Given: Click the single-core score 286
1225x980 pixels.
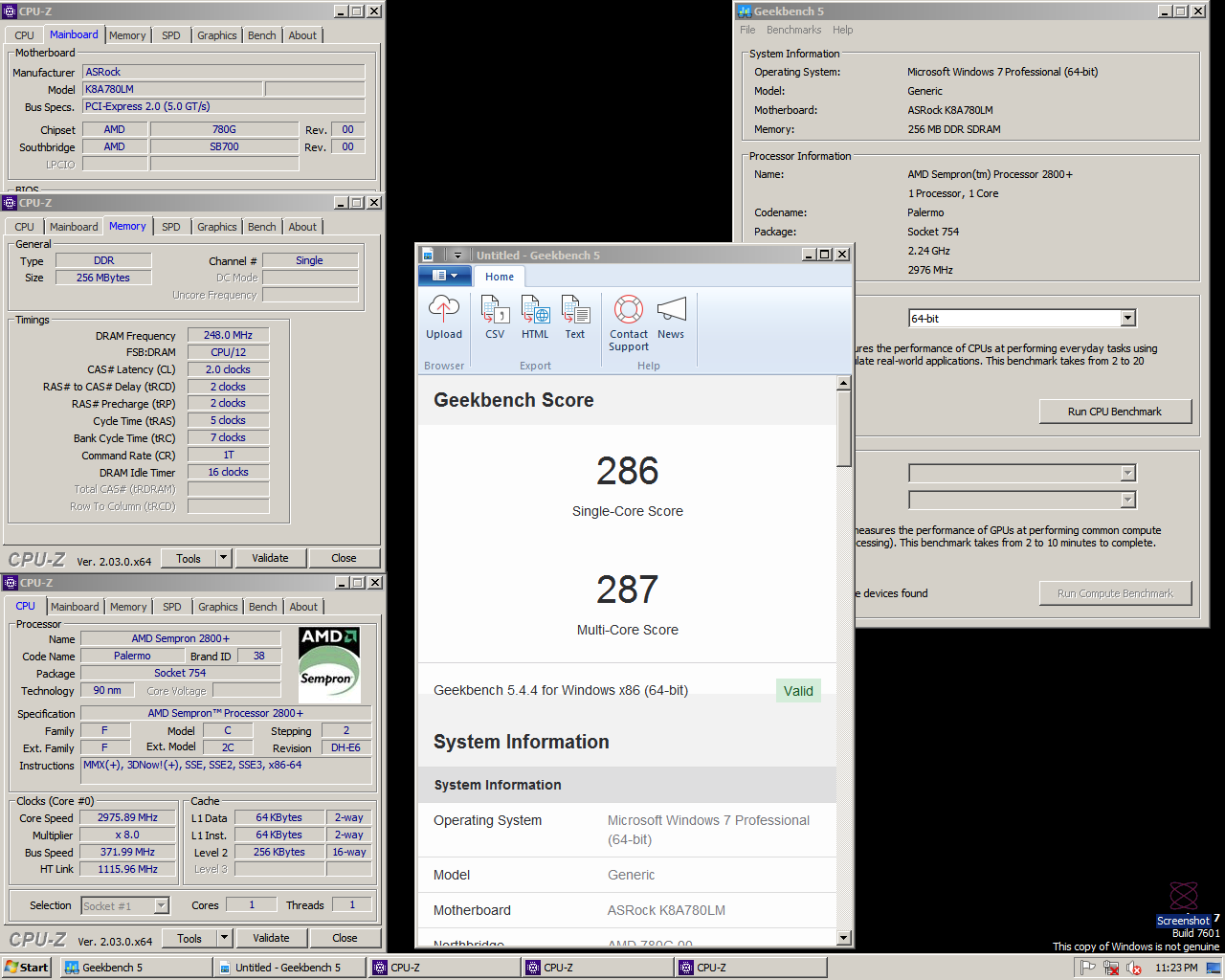Looking at the screenshot, I should (628, 471).
